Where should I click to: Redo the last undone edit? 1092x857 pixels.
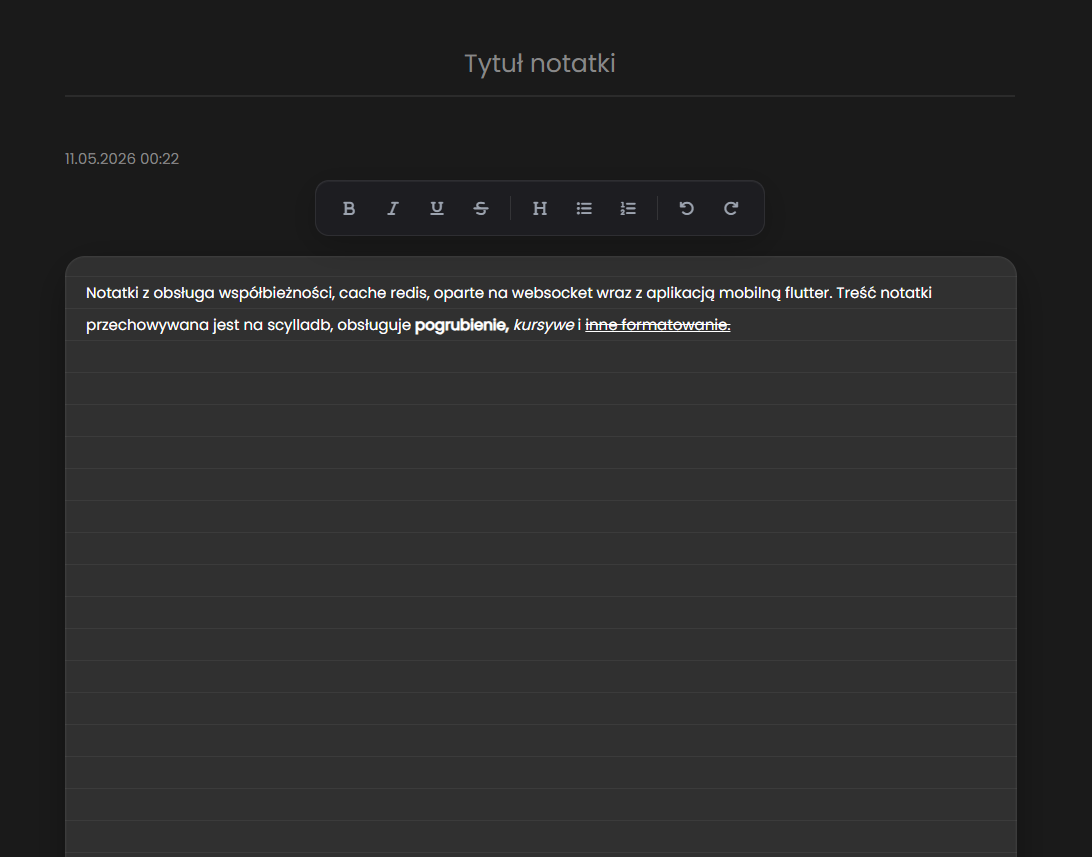click(731, 208)
